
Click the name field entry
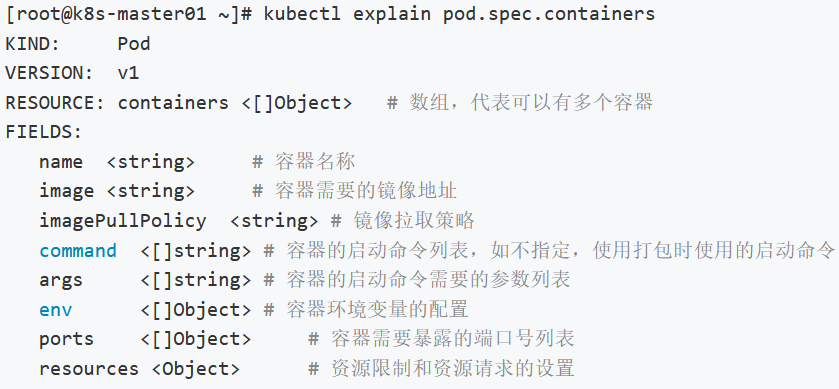tap(117, 162)
